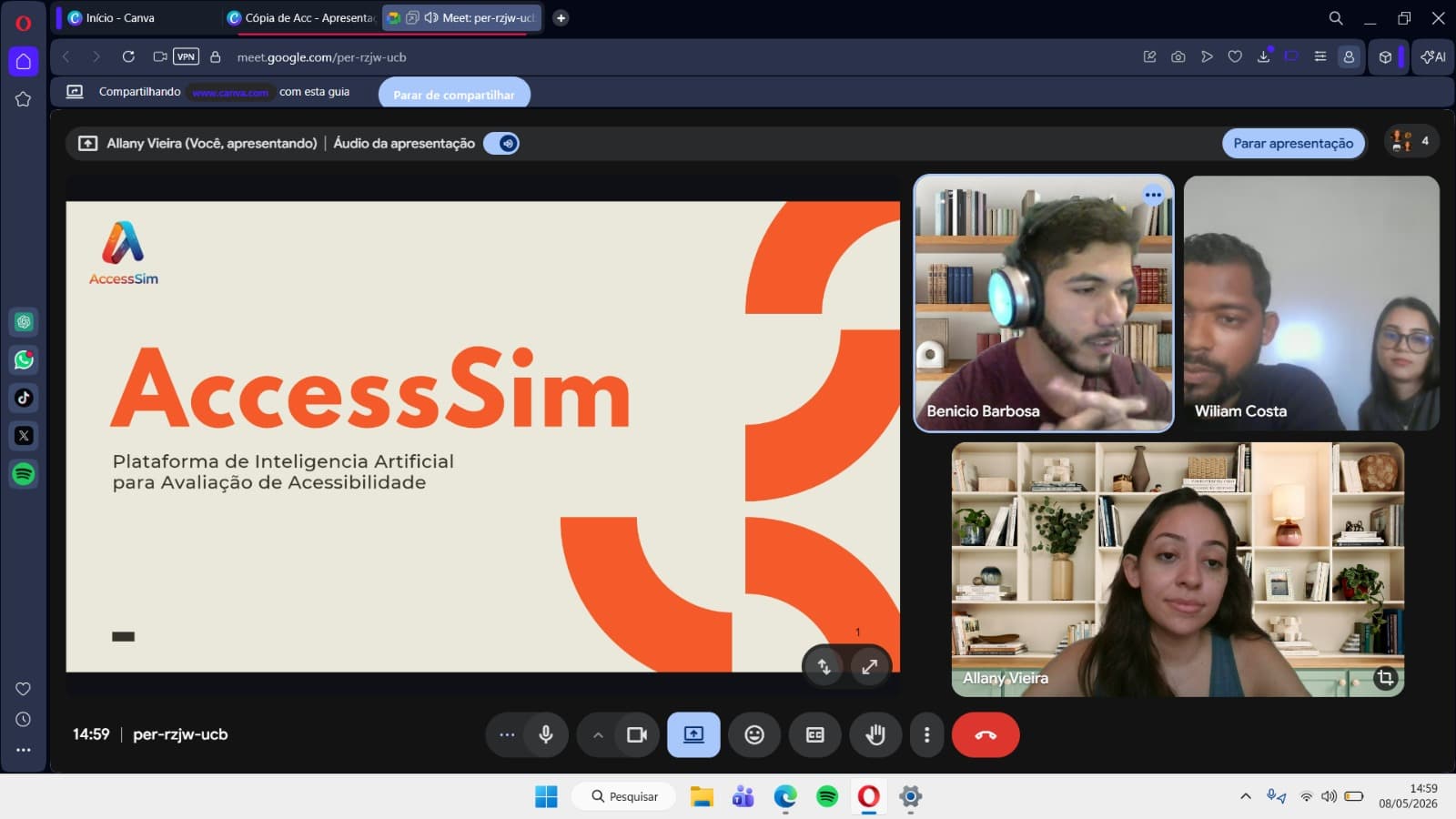Search open tabs magnifier icon

click(1335, 17)
